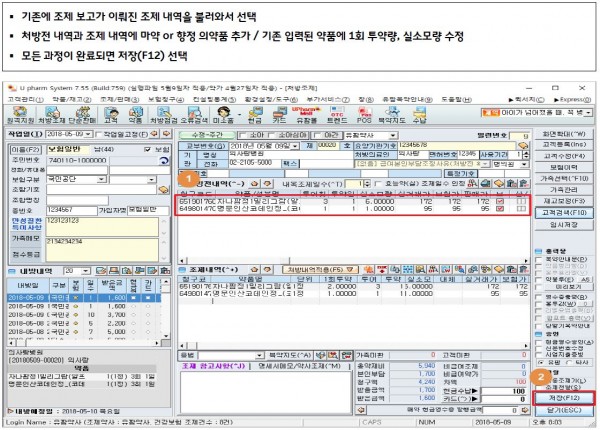The height and width of the screenshot is (430, 600).
Task: Toggle the 작업일고정 checkbox
Action: pyautogui.click(x=99, y=132)
